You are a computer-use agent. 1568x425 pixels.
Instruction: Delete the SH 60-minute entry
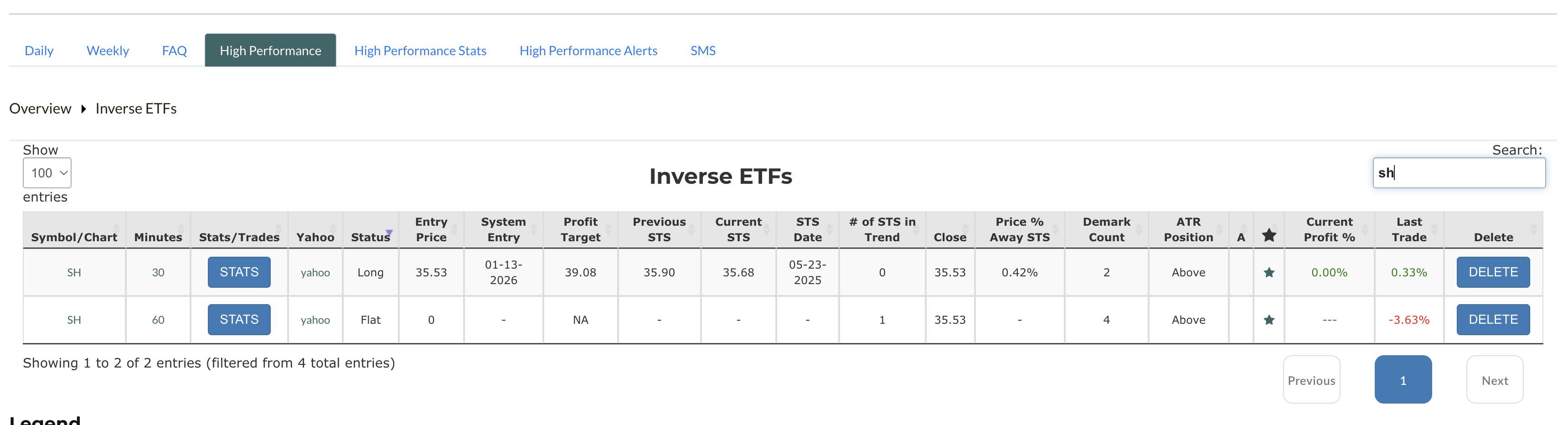coord(1492,320)
